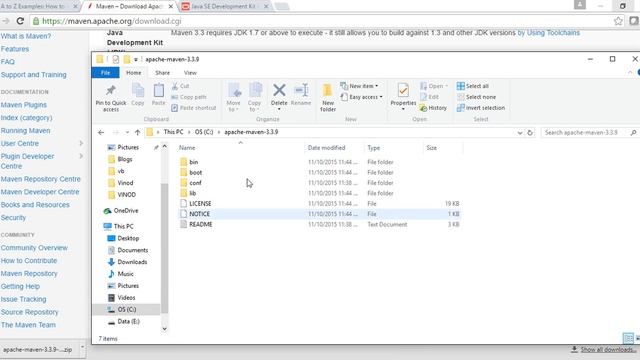640x360 pixels.
Task: Click Invert selection in ribbon
Action: coord(481,108)
